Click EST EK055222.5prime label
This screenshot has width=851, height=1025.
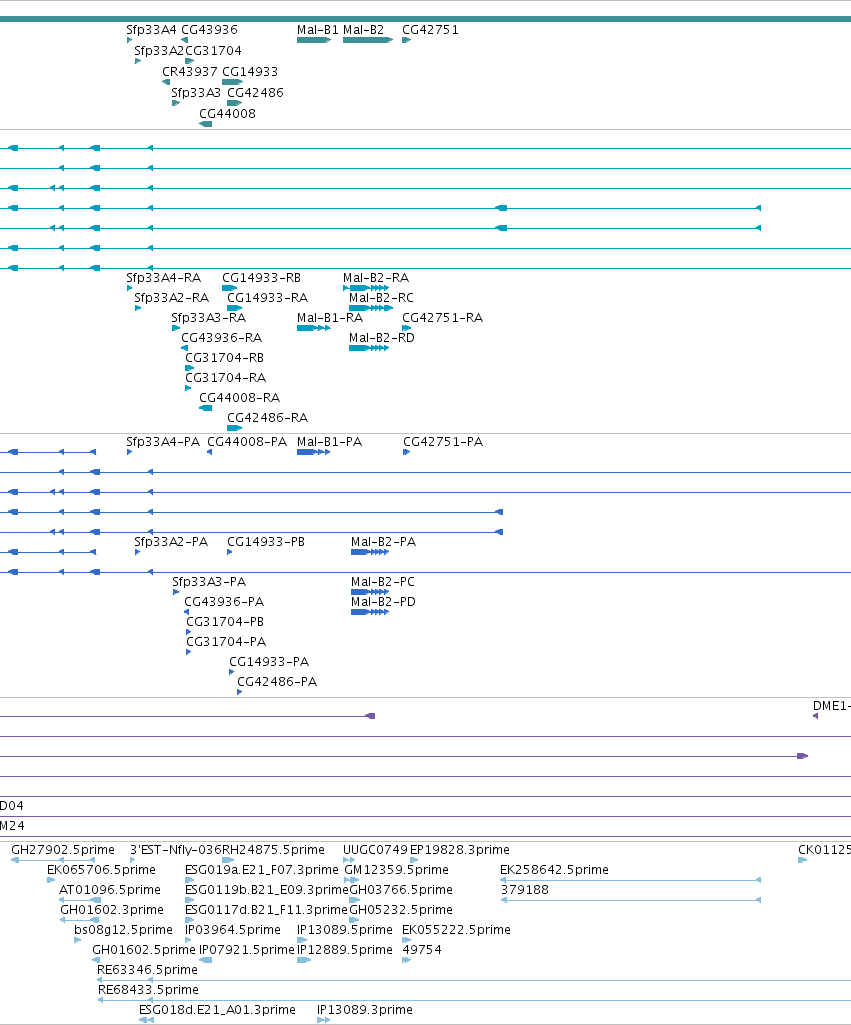click(456, 930)
